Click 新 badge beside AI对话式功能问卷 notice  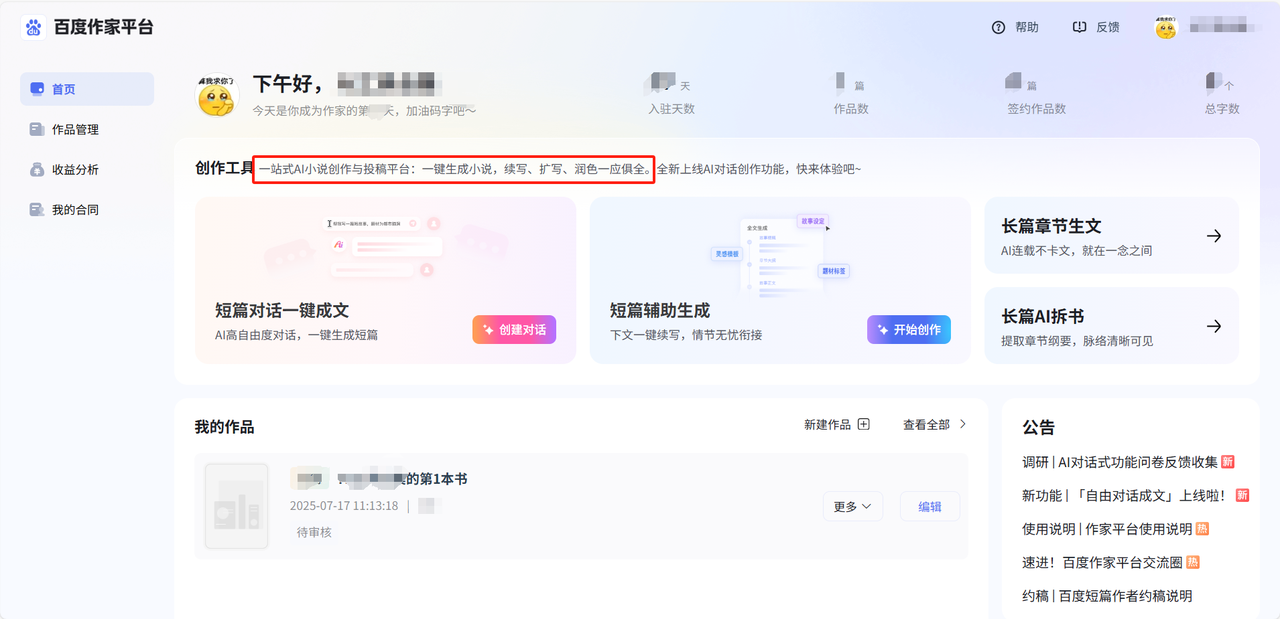coord(1228,462)
